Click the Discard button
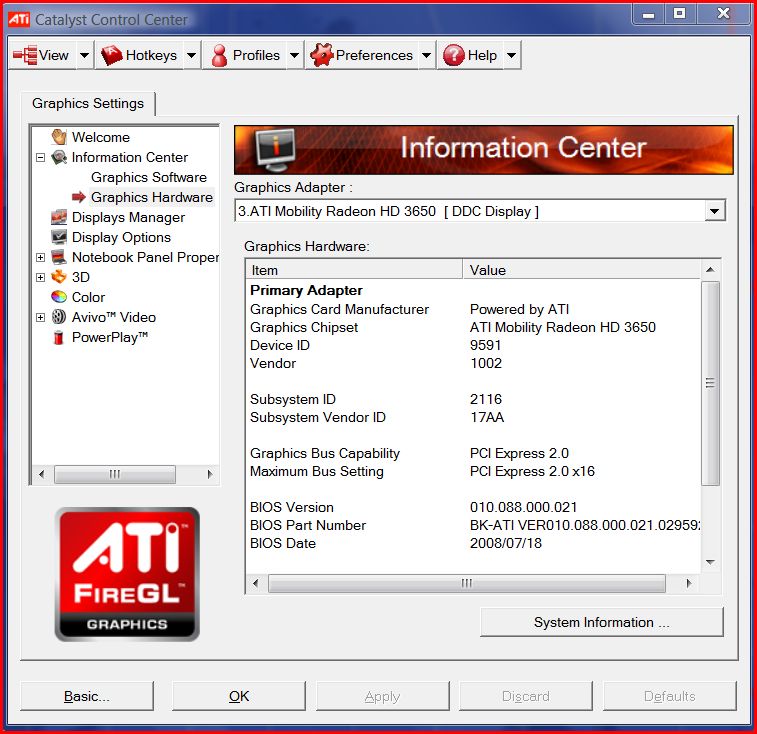 [x=526, y=696]
